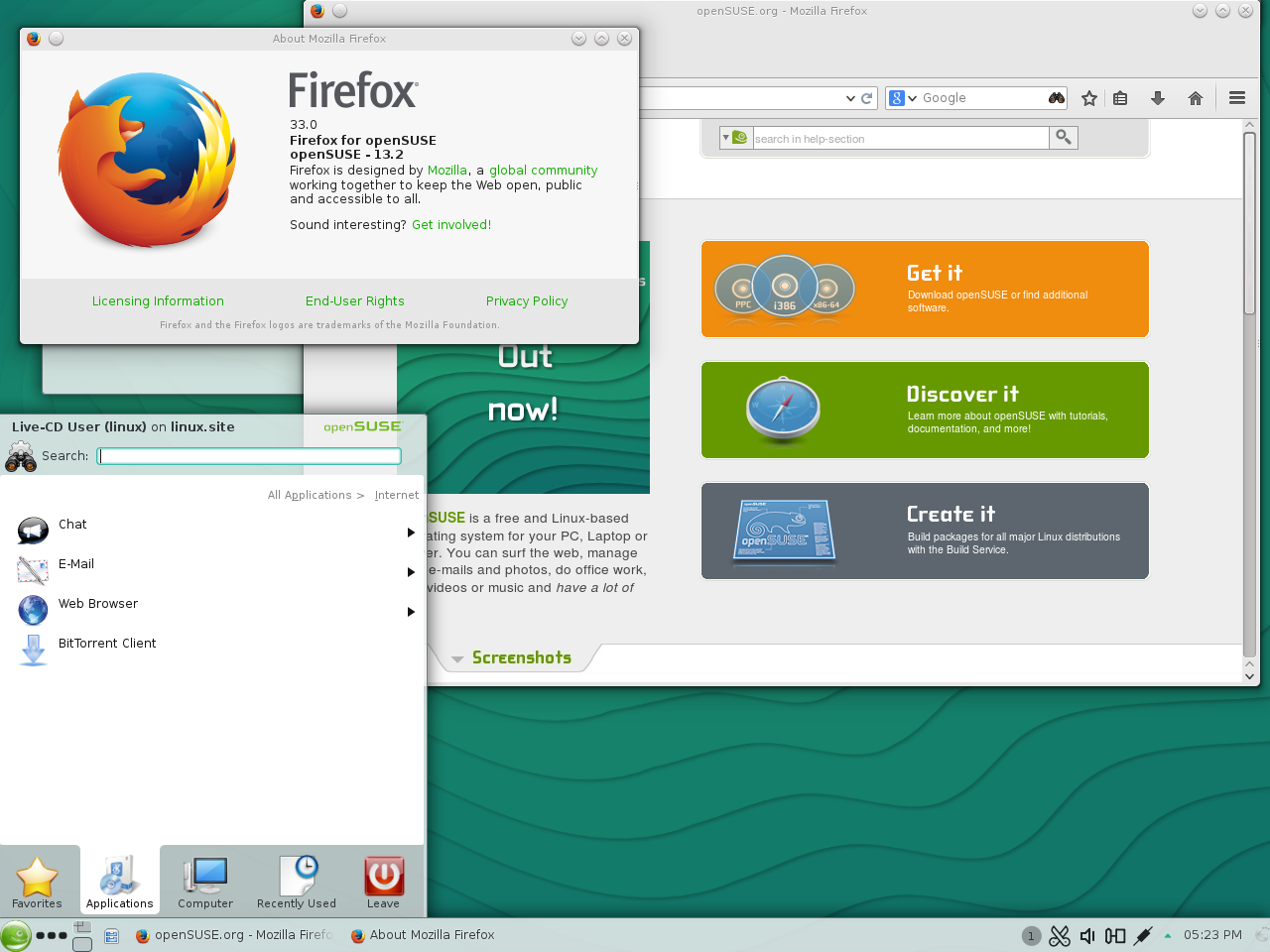
Task: Open the Firefox downloads arrow icon
Action: click(x=1157, y=98)
